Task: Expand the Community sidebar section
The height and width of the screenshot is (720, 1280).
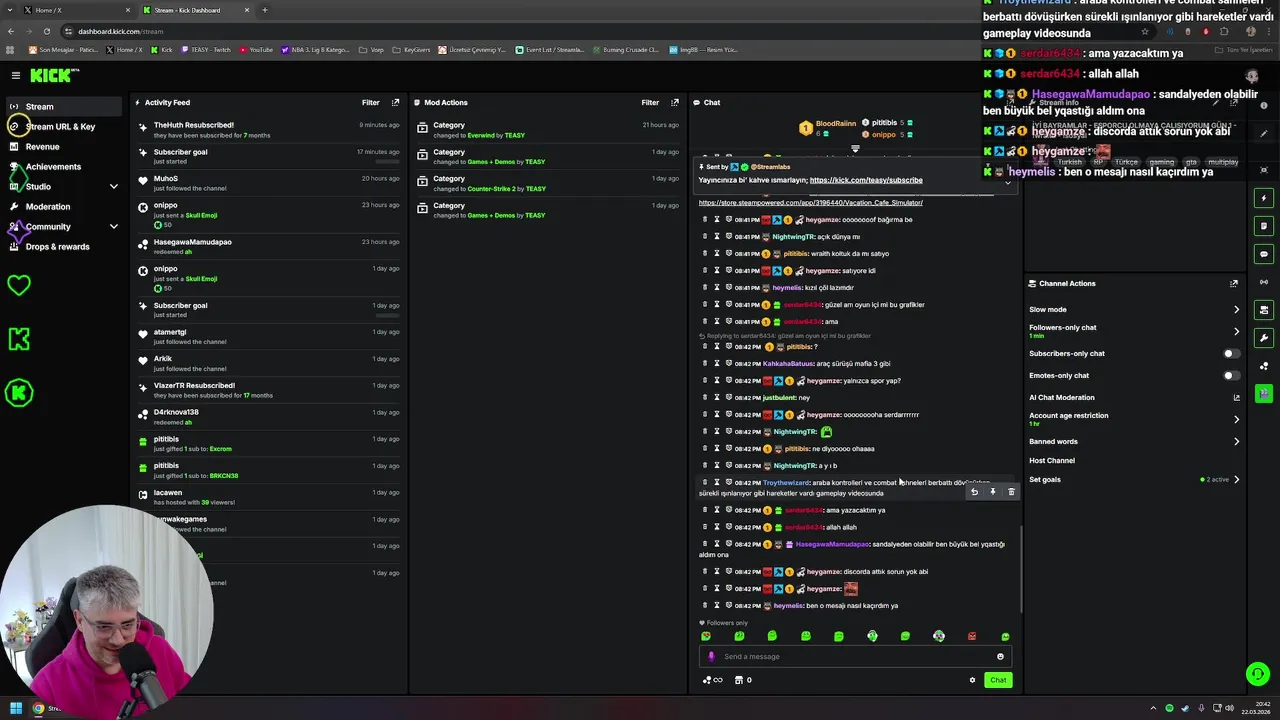Action: 114,226
